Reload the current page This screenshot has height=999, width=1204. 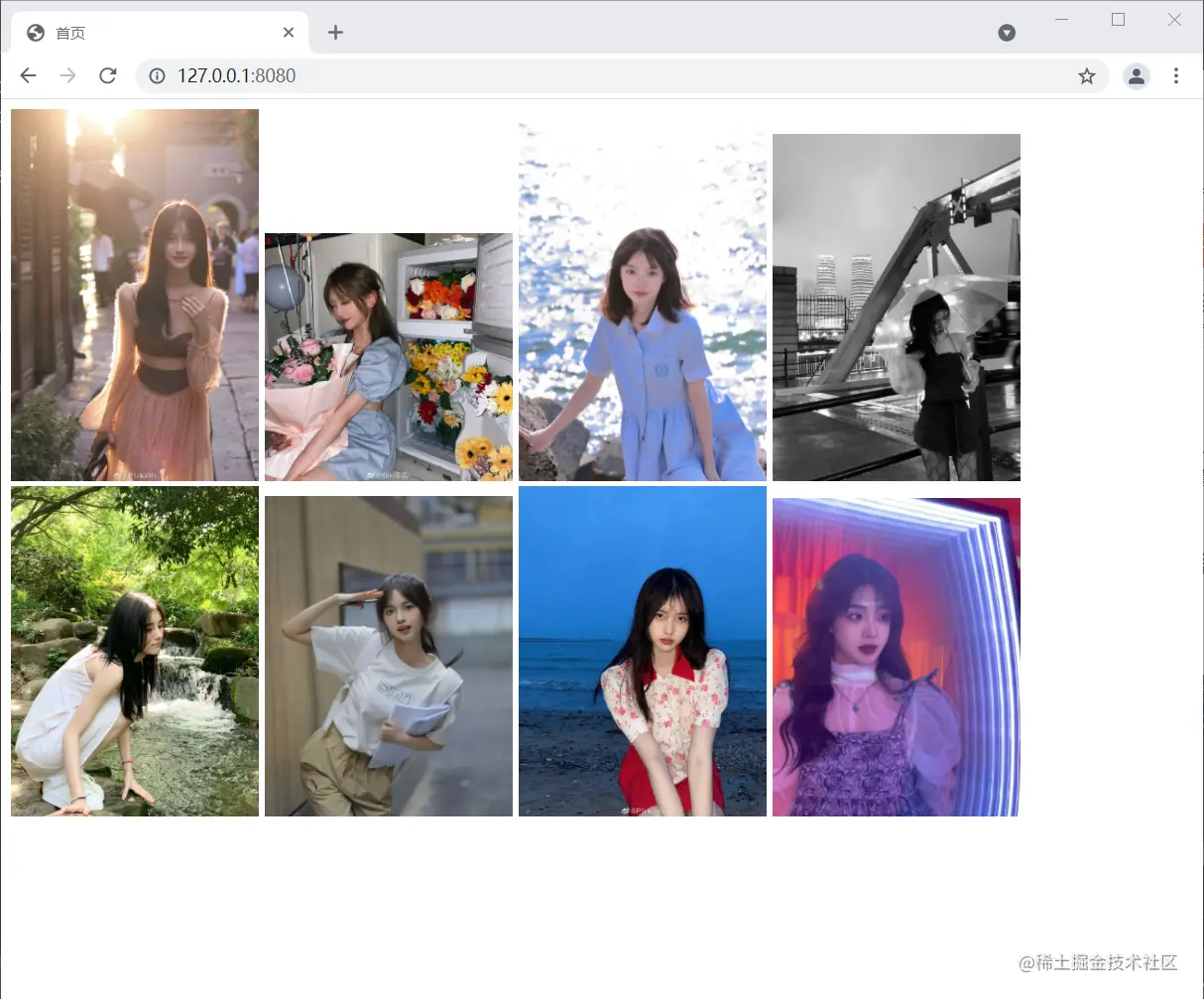coord(108,75)
